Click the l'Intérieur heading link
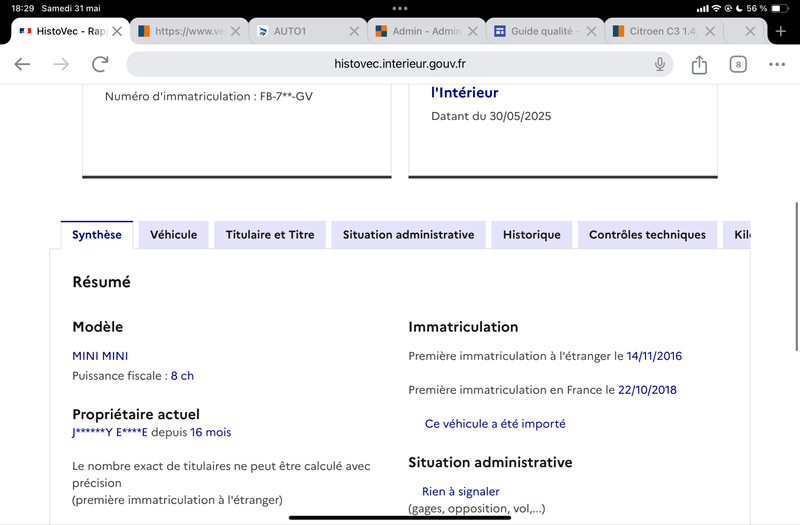The height and width of the screenshot is (525, 800). [464, 92]
